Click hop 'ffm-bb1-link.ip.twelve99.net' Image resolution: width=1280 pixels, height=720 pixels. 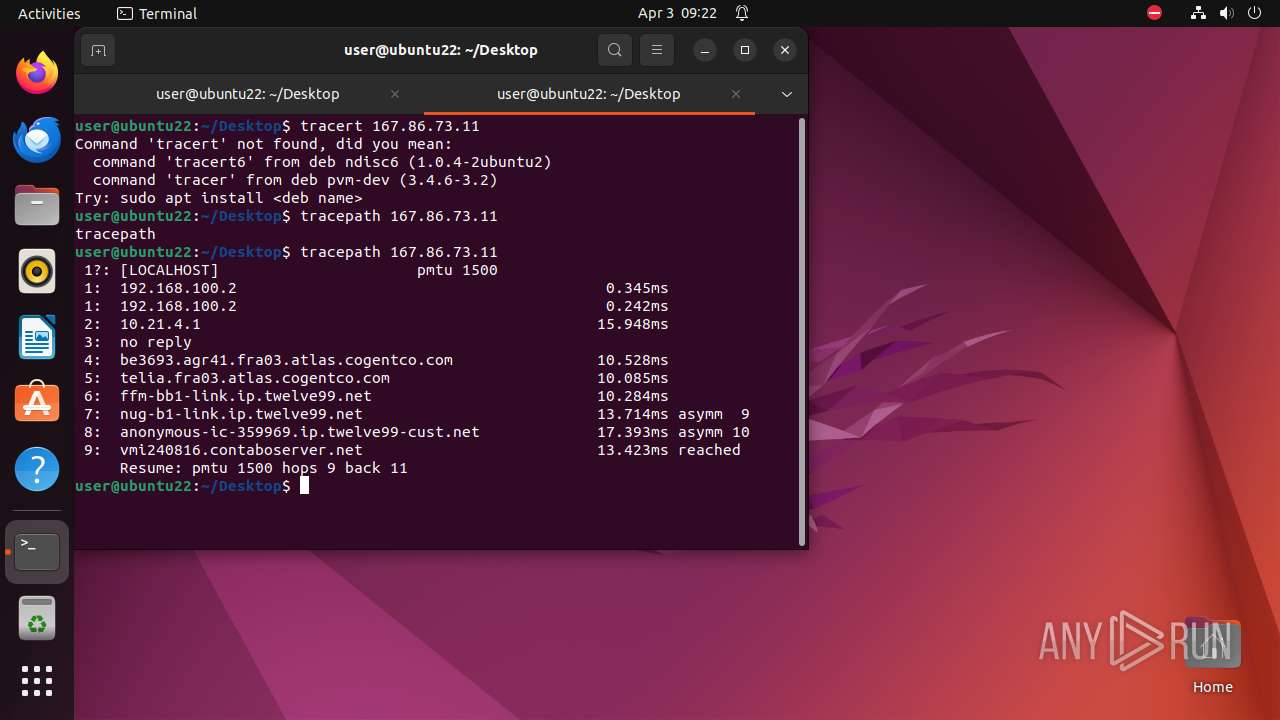tap(246, 396)
